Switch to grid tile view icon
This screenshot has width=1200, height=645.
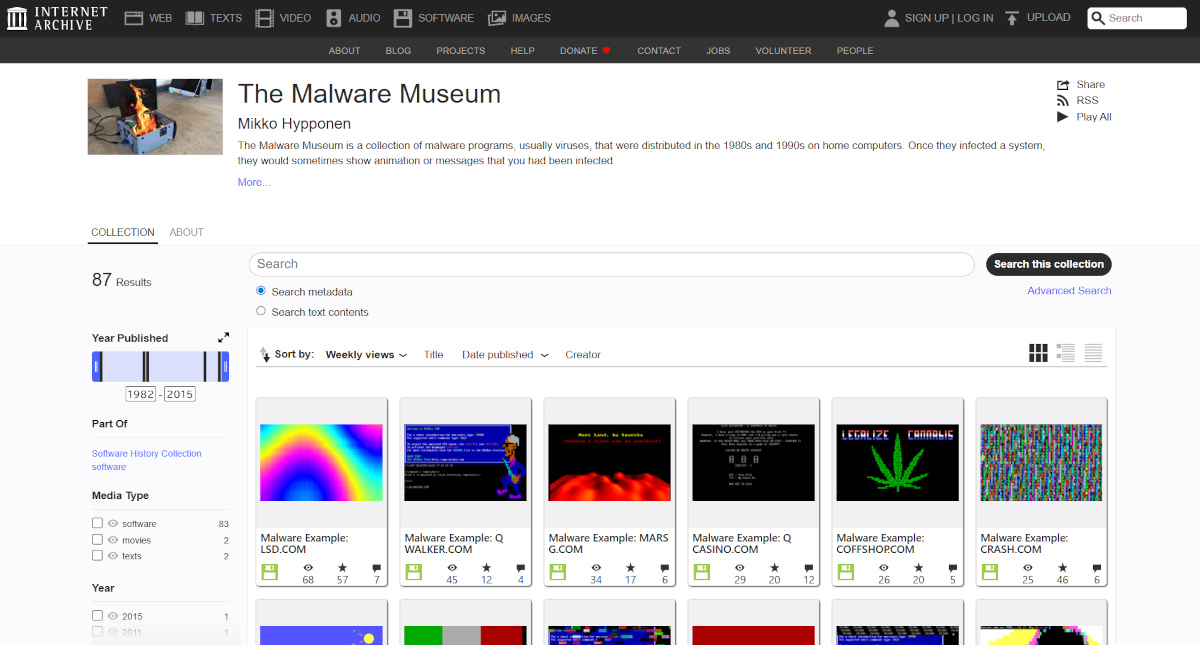point(1038,353)
